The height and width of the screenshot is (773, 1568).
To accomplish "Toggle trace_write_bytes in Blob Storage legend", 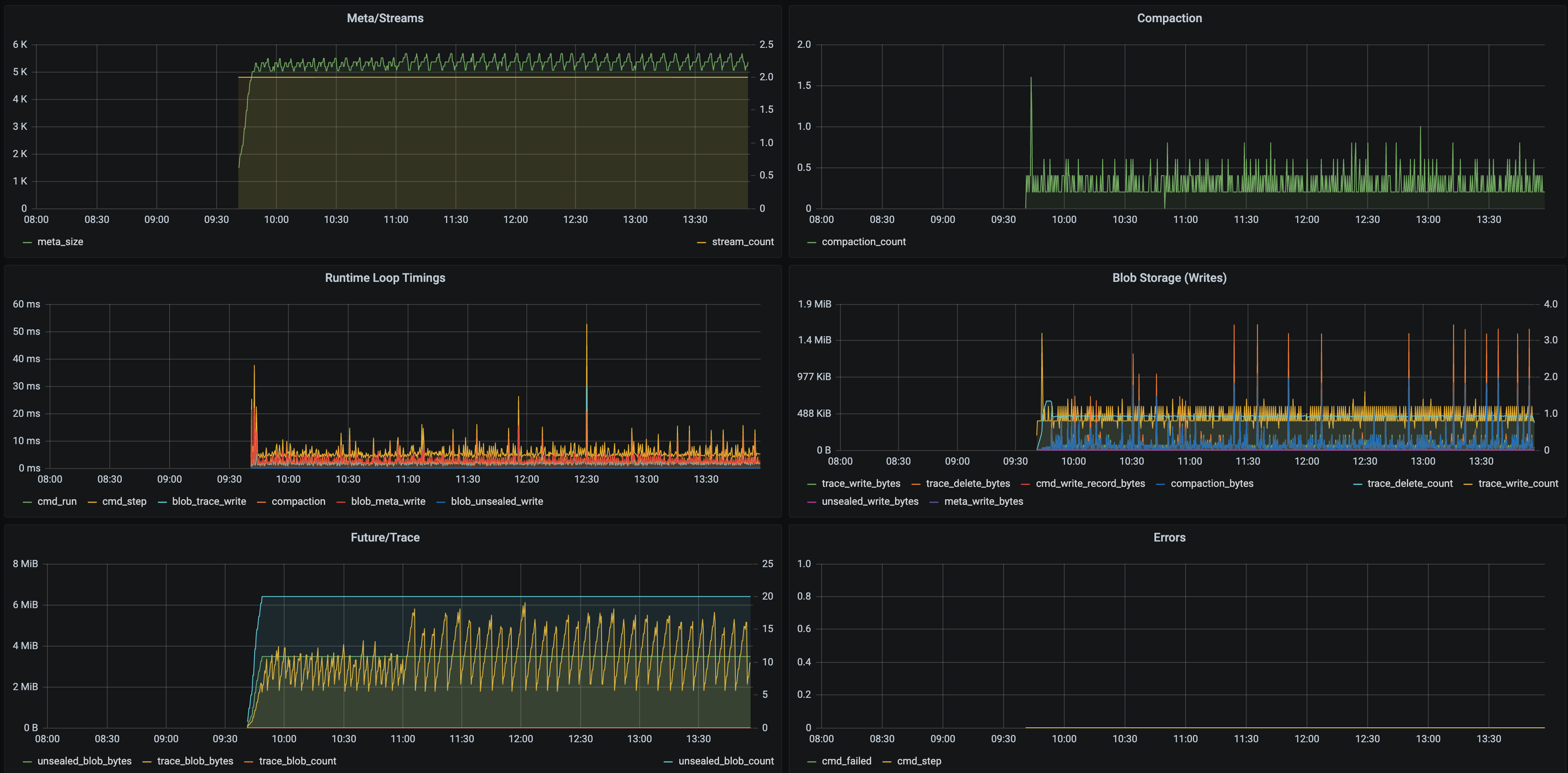I will point(861,483).
